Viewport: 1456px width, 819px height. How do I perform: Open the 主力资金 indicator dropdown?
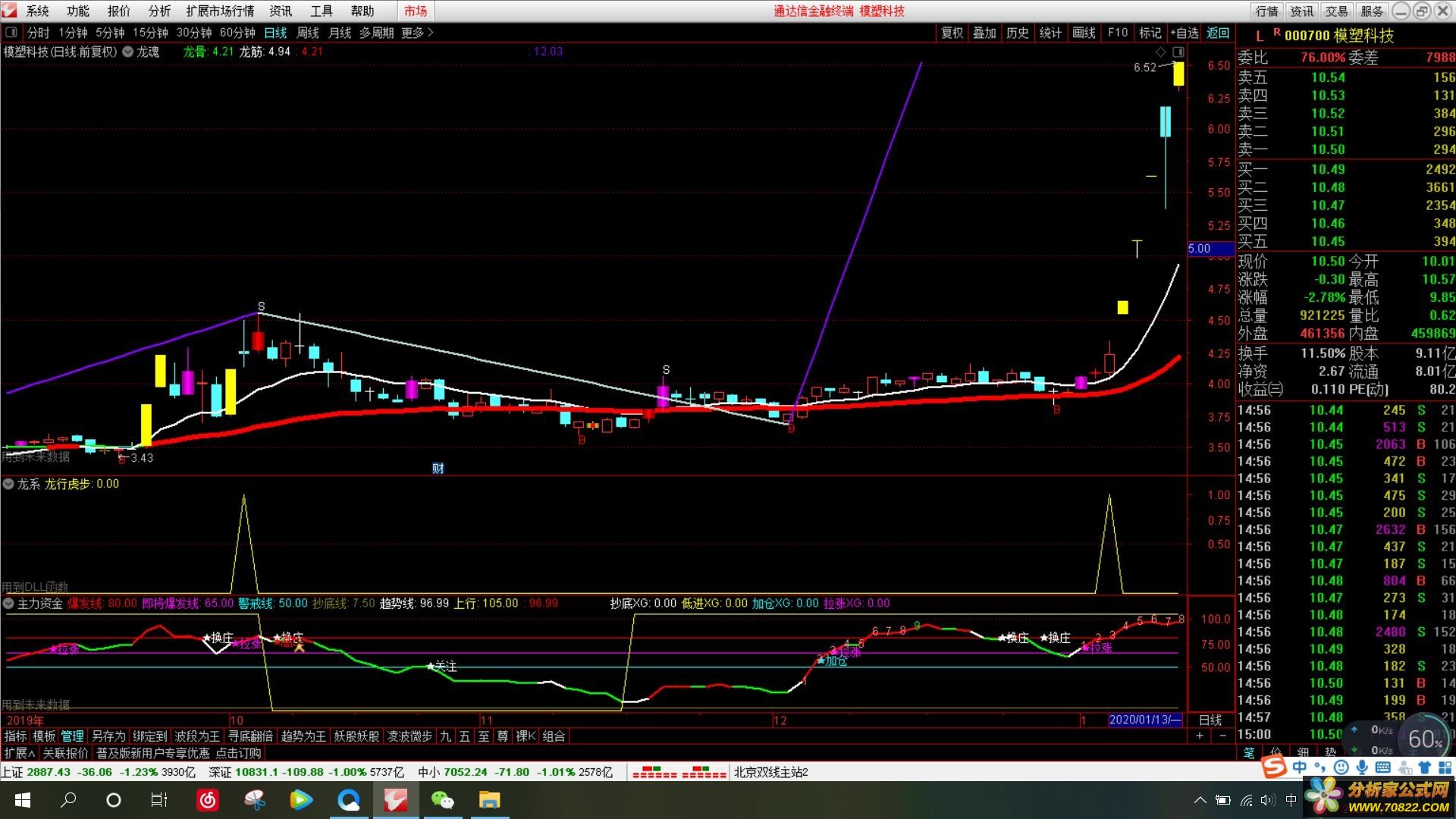coord(8,604)
